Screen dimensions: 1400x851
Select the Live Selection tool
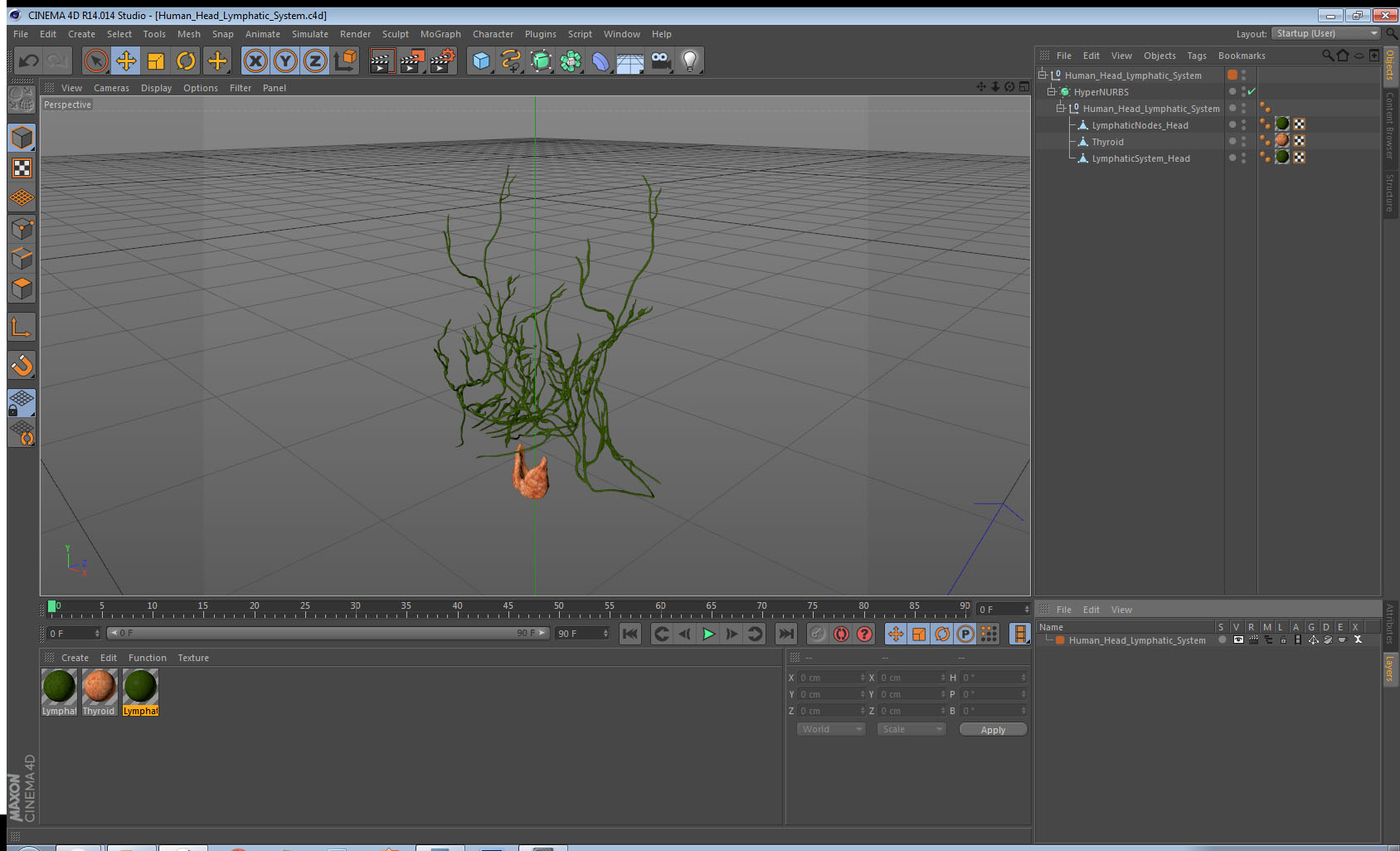[x=96, y=61]
